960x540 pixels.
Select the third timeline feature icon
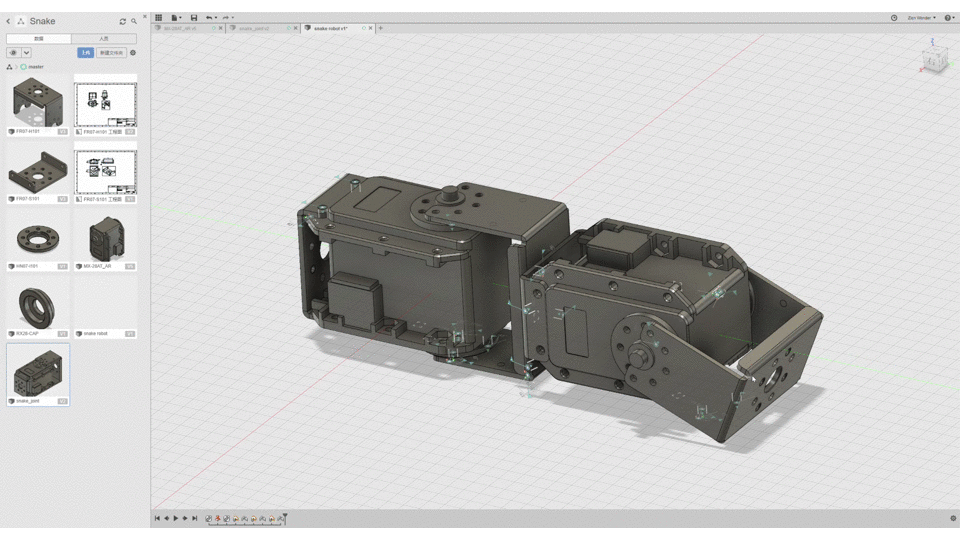point(227,519)
